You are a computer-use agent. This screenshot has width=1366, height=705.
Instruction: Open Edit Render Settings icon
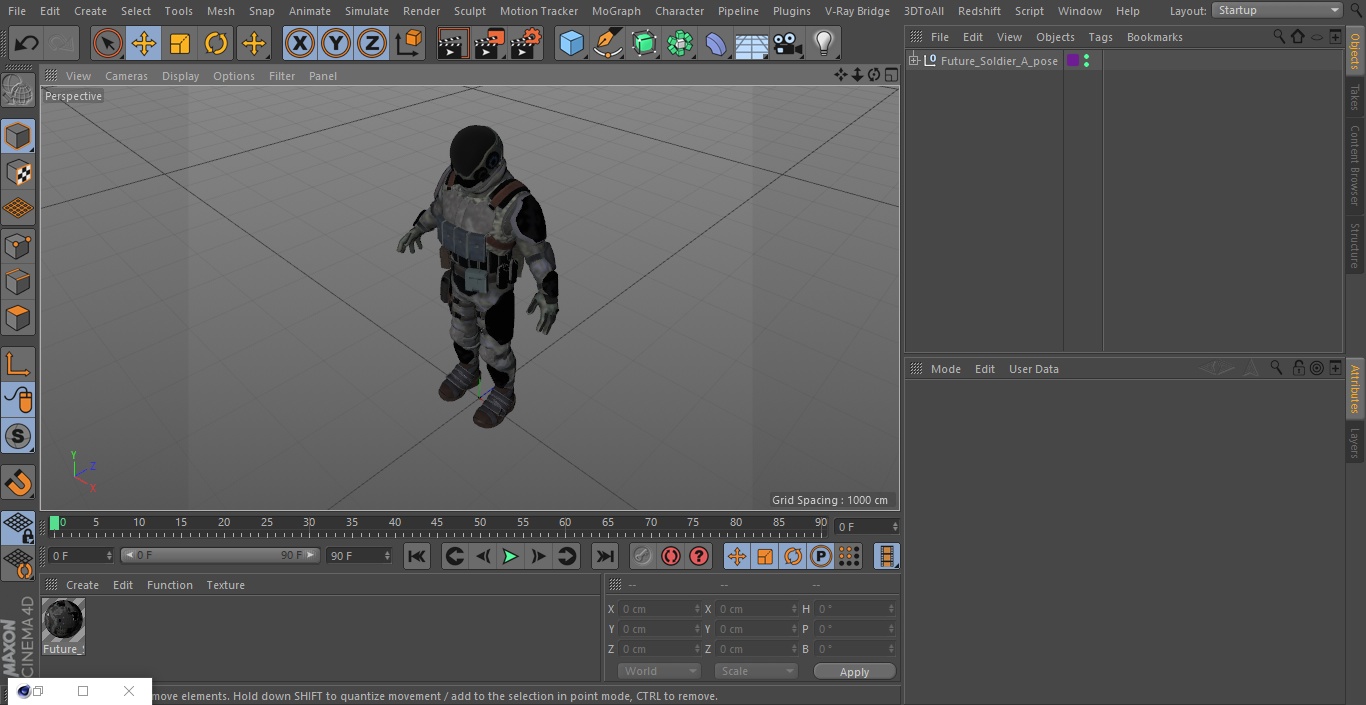(x=526, y=43)
